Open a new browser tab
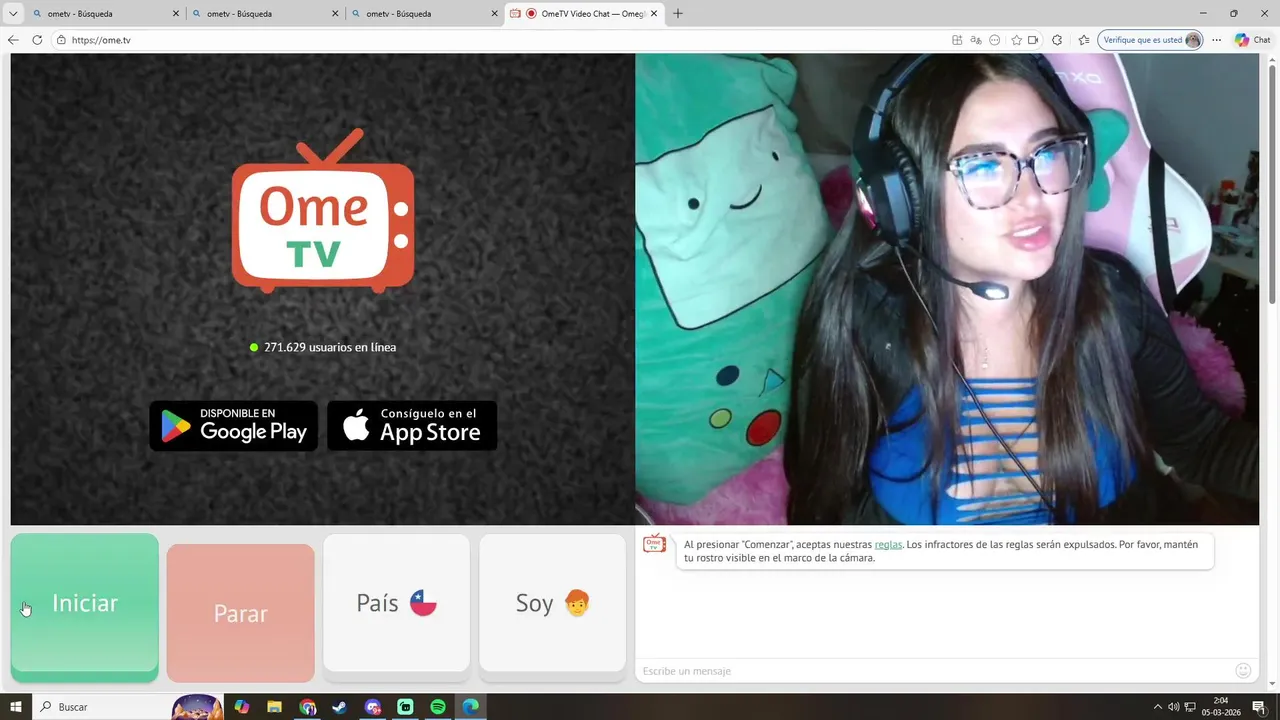This screenshot has height=720, width=1280. click(678, 14)
